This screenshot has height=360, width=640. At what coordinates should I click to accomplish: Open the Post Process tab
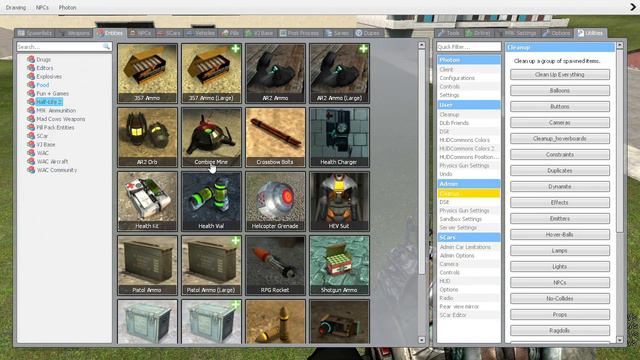click(299, 33)
